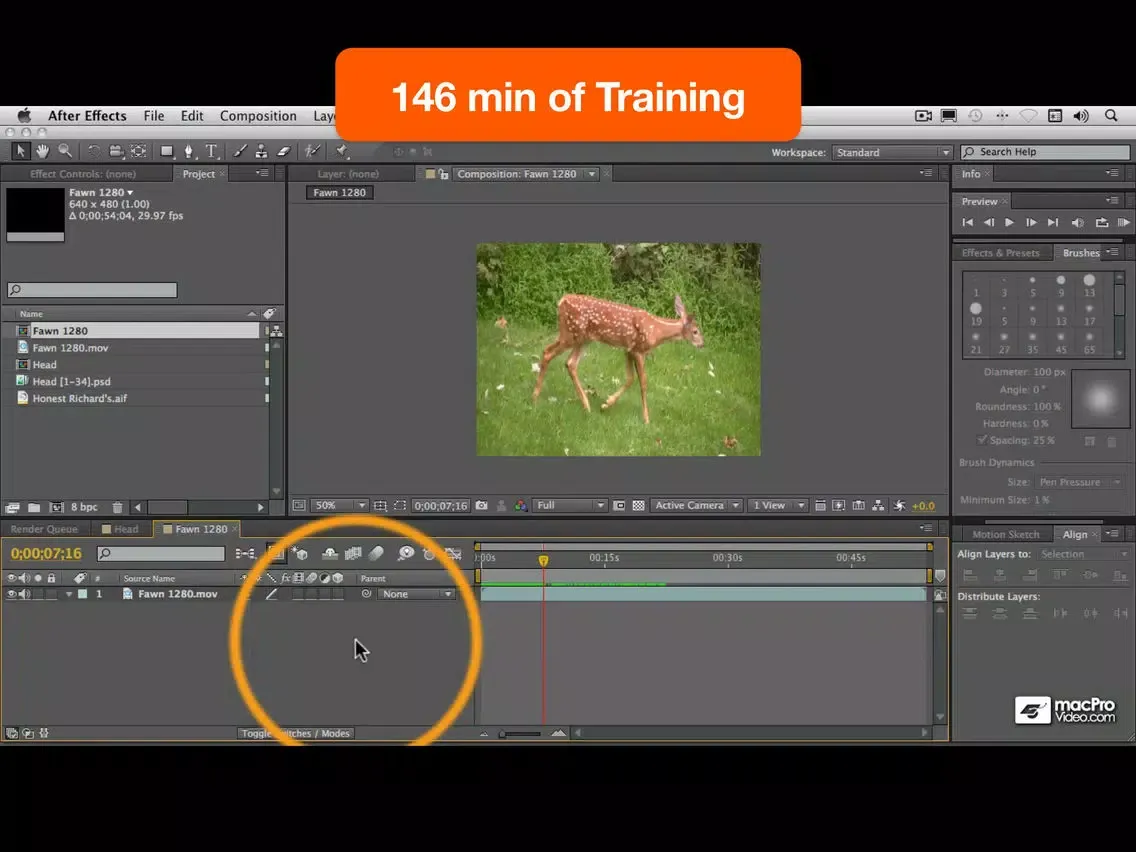
Task: Delete selected project item with trash icon
Action: (117, 507)
